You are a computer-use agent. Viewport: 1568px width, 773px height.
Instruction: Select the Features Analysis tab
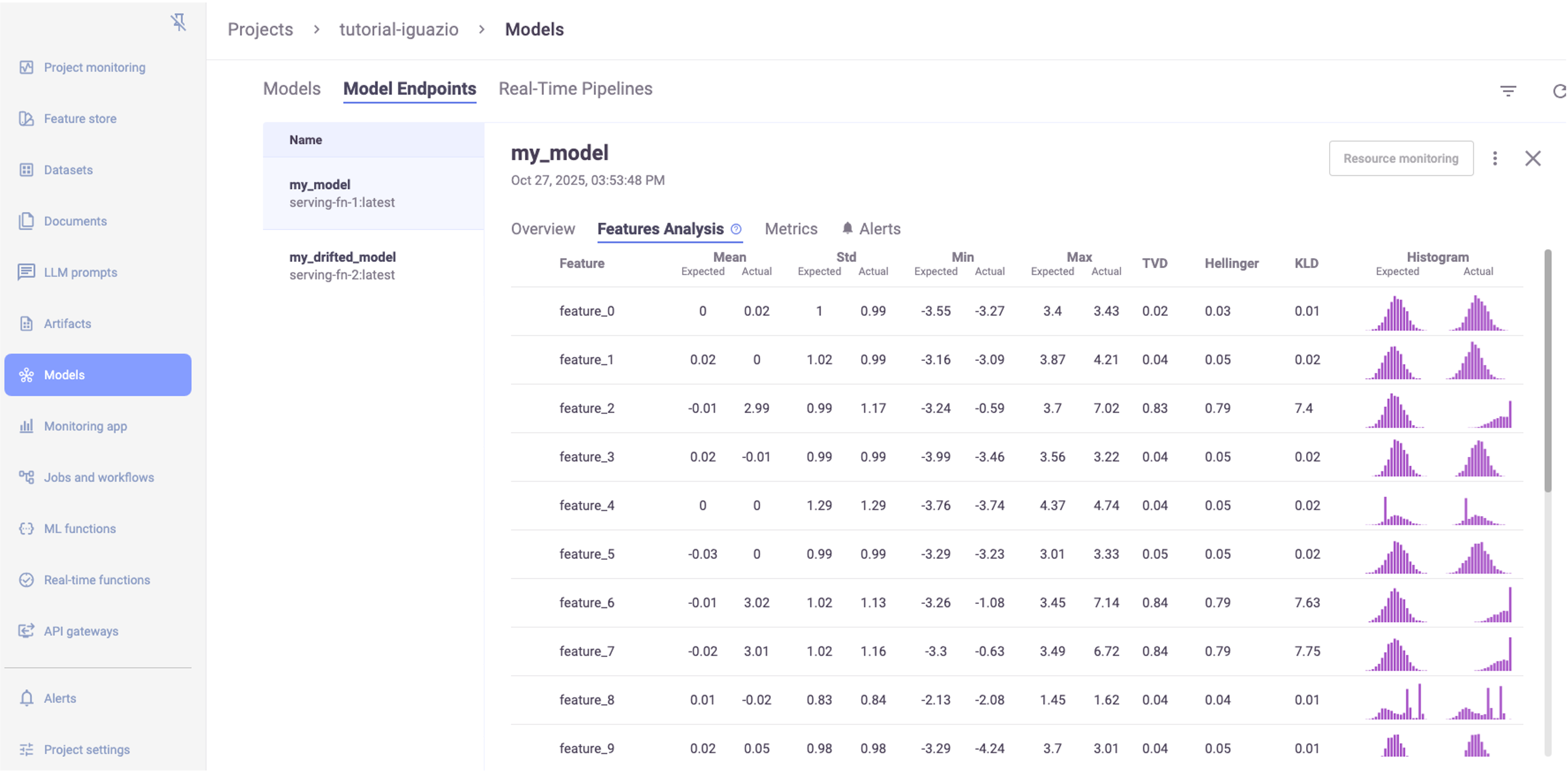click(x=660, y=229)
